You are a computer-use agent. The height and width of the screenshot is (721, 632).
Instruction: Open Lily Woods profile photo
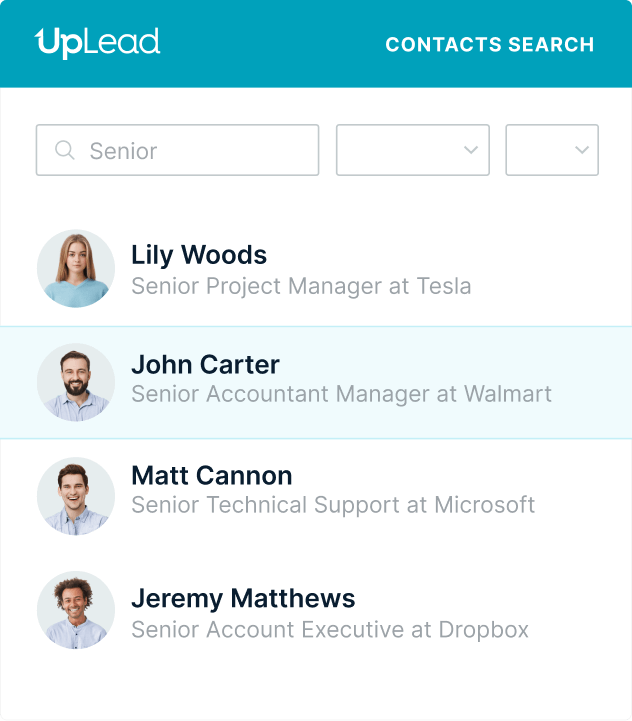coord(76,268)
